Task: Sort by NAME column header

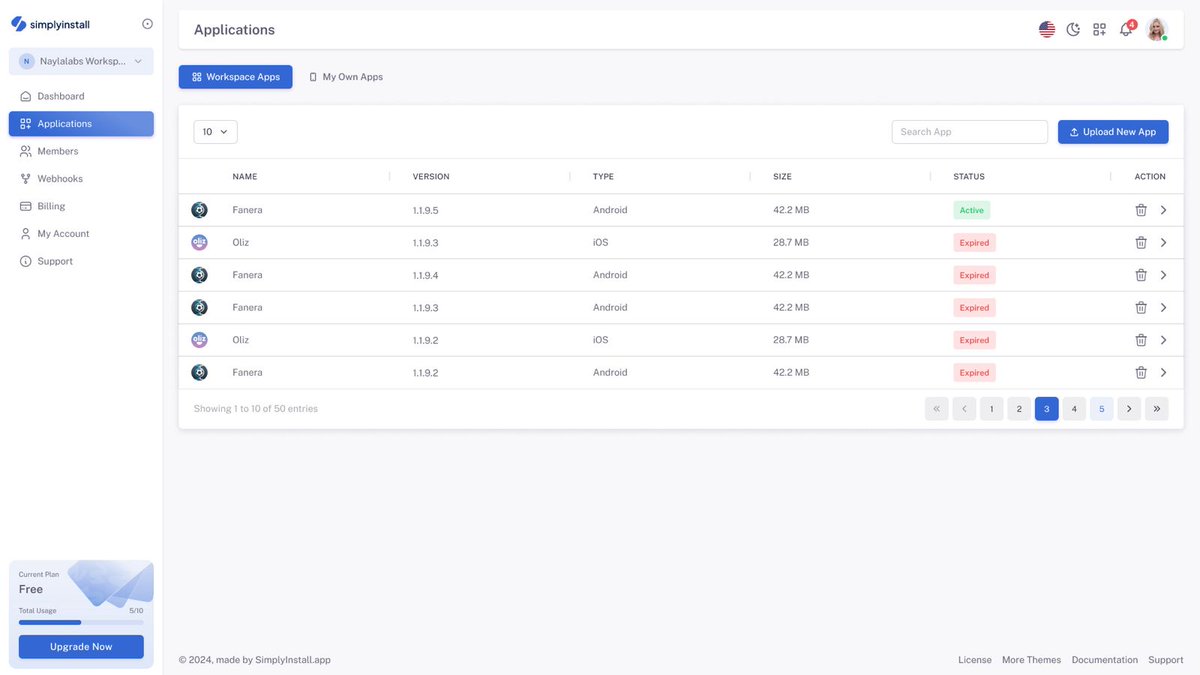Action: point(245,177)
